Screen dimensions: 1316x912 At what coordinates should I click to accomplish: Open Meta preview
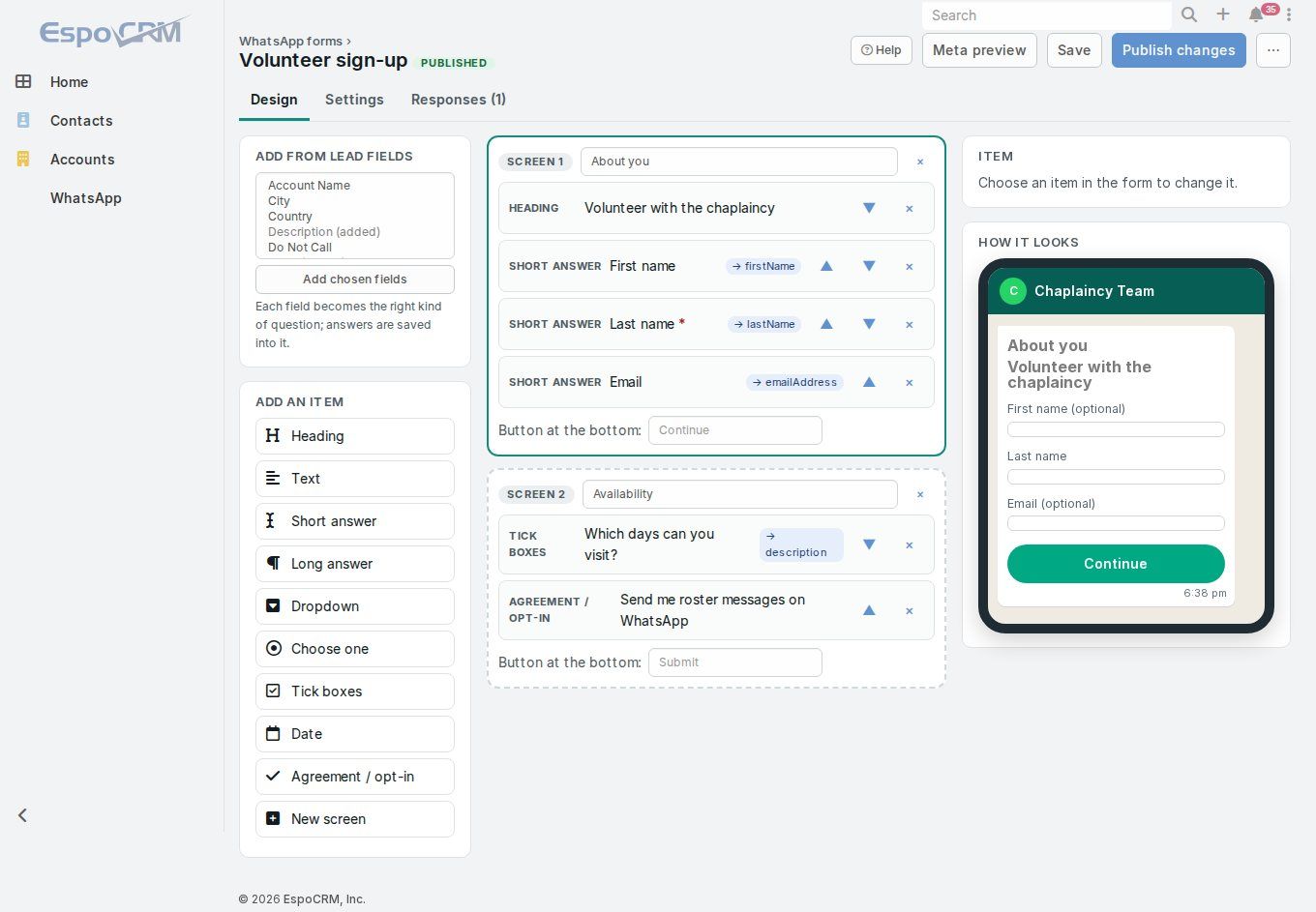(979, 50)
